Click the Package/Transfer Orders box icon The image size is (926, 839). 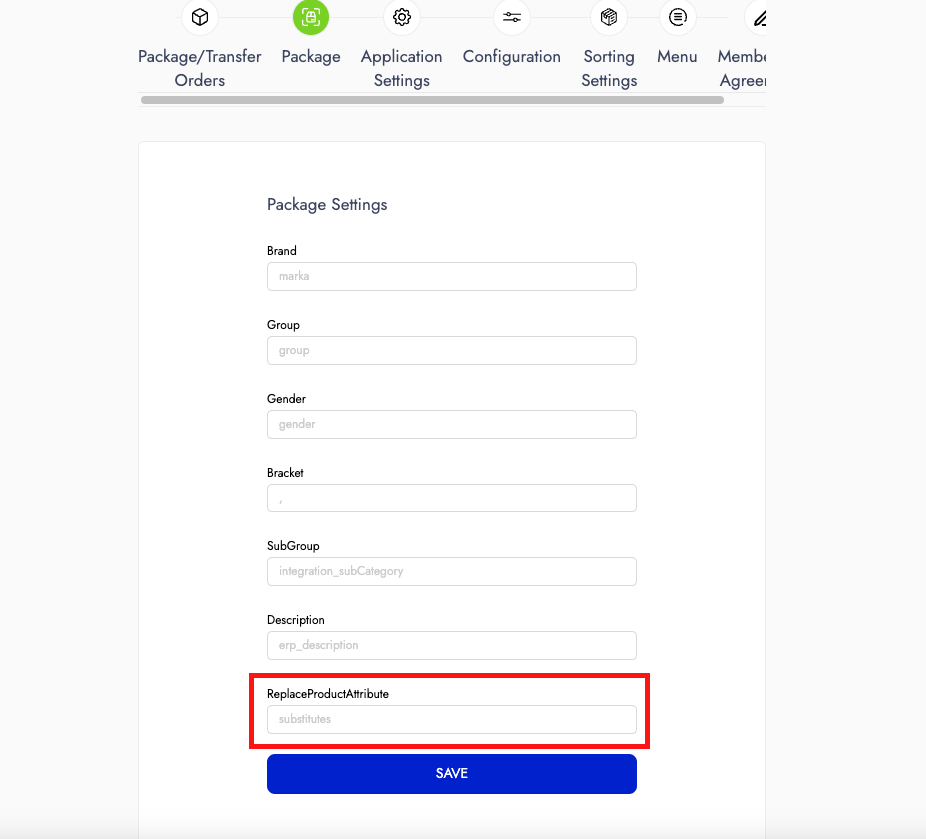click(x=200, y=17)
